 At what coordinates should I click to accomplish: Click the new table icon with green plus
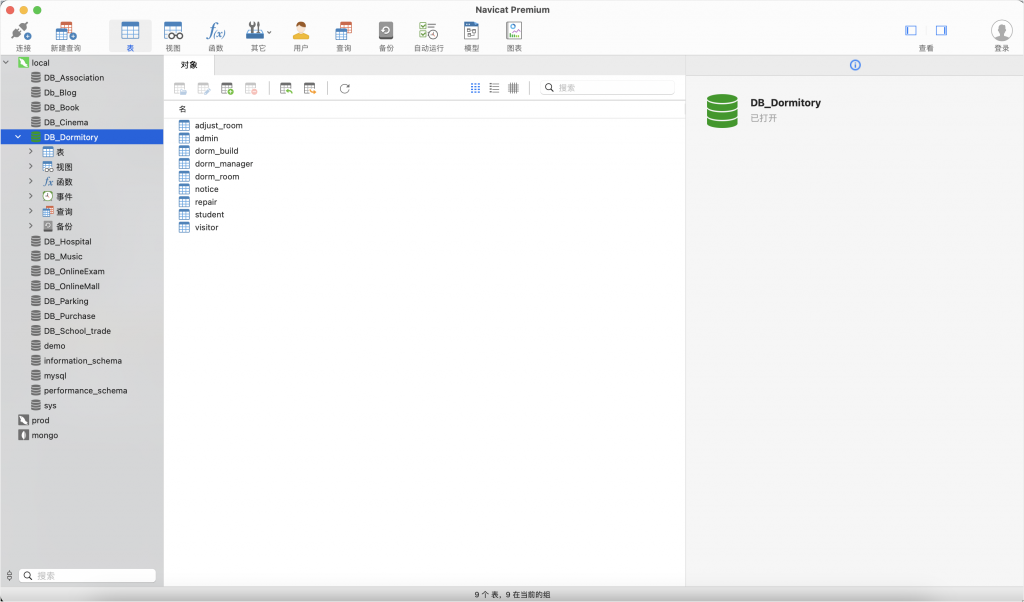[x=227, y=88]
